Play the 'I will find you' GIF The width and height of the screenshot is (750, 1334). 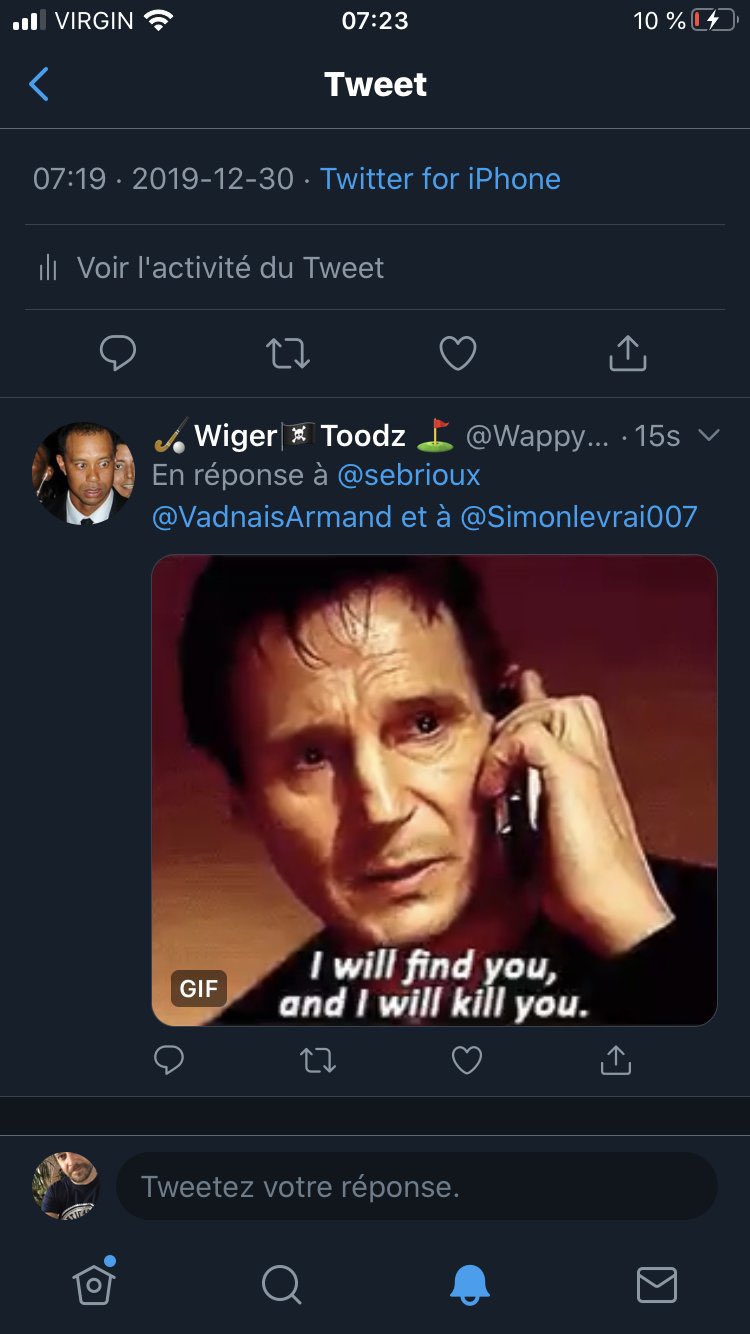click(434, 790)
